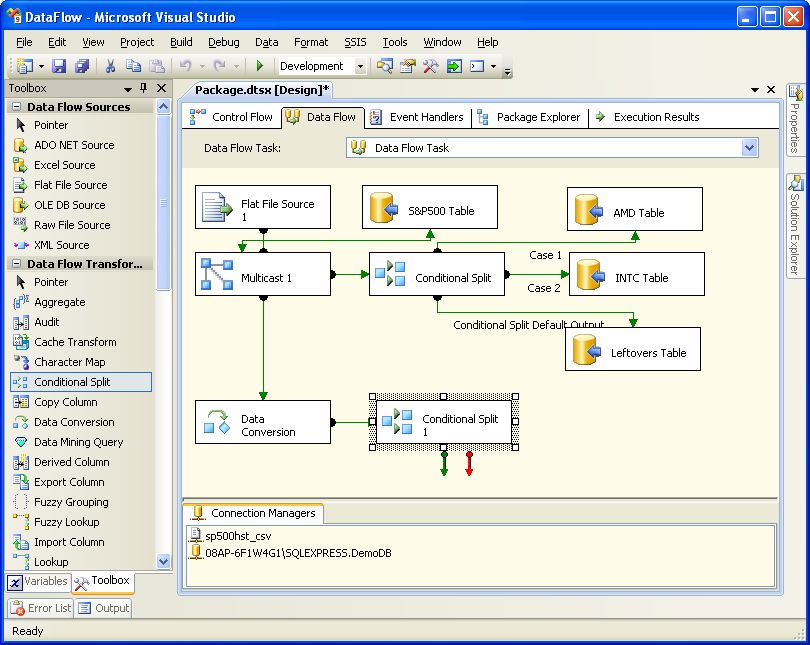810x645 pixels.
Task: Open the Toolbox window position dropdown arrow
Action: point(128,89)
